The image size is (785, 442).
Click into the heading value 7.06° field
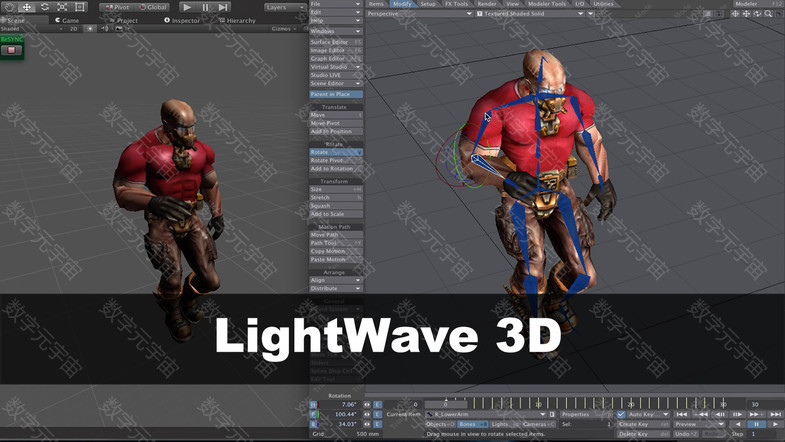[339, 404]
